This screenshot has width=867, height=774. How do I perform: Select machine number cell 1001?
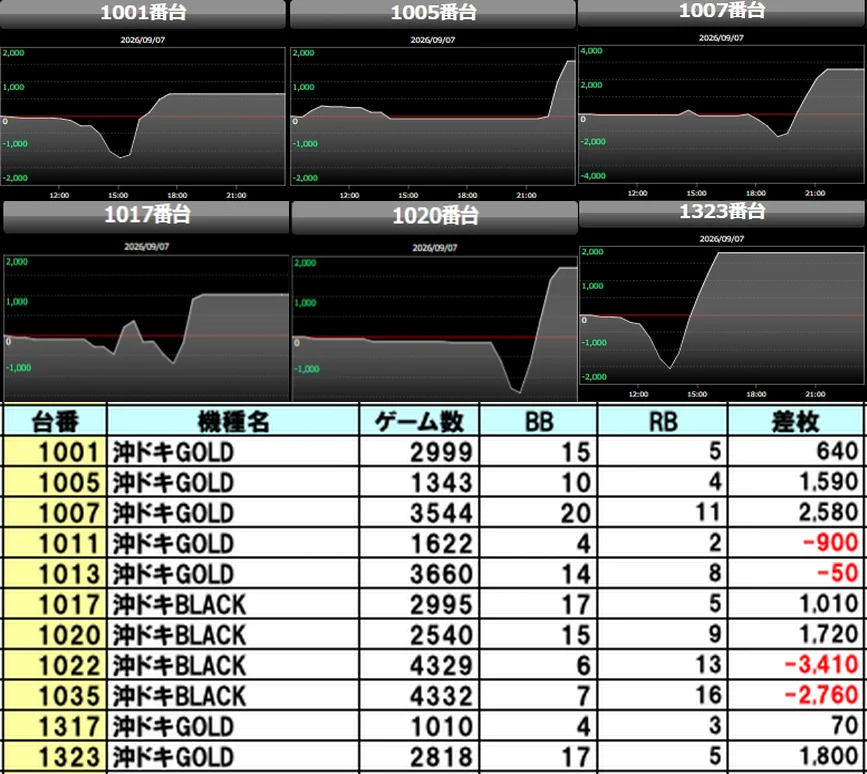(55, 452)
